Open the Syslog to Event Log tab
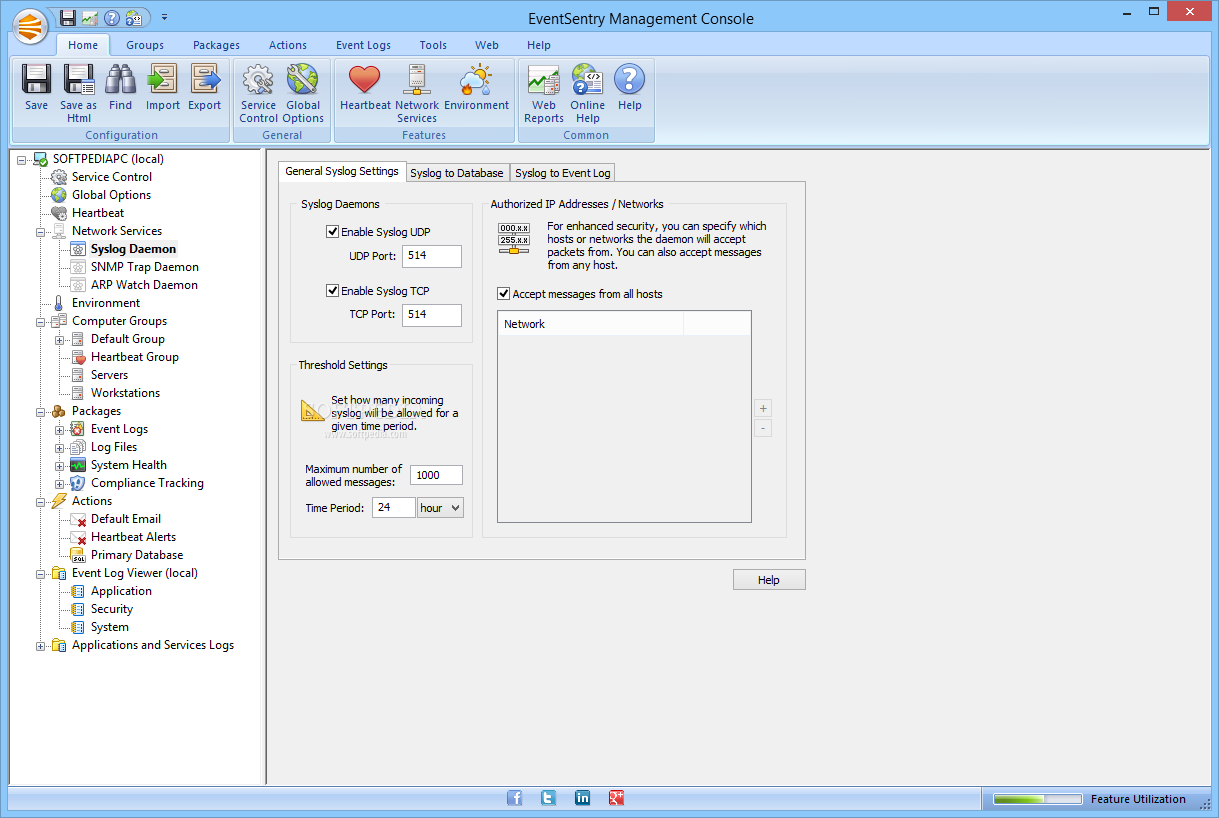This screenshot has width=1219, height=818. [563, 173]
